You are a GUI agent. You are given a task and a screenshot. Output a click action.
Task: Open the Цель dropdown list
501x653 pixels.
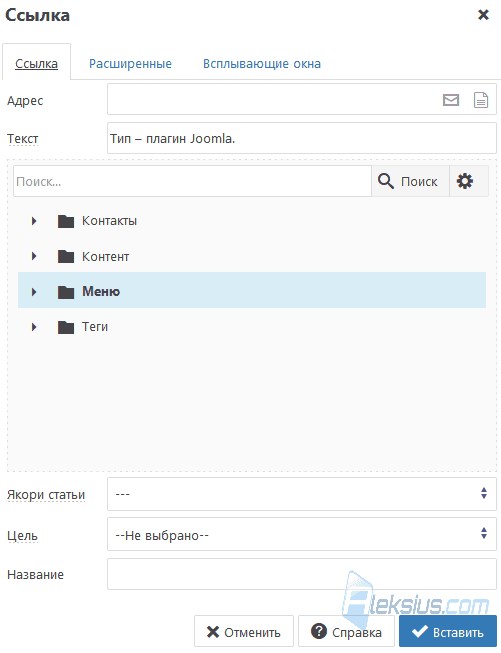[302, 534]
